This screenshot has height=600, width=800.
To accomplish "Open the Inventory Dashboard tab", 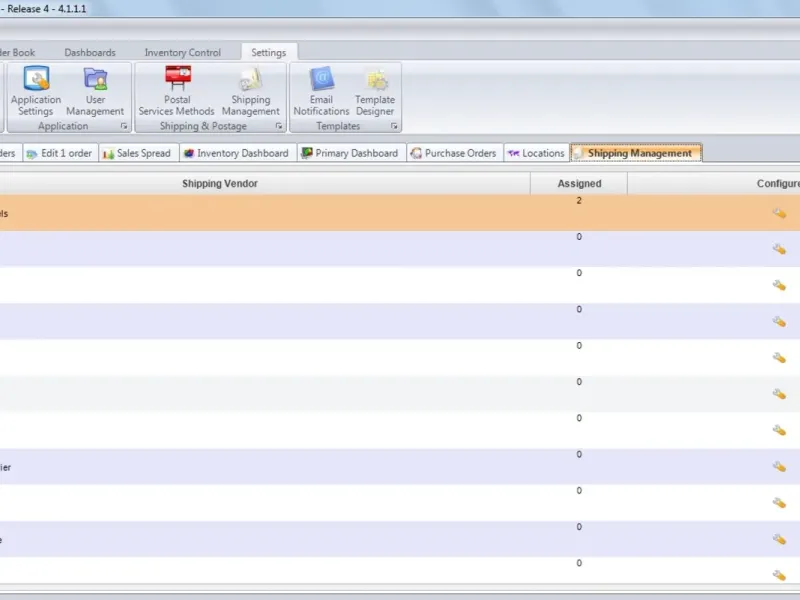I will tap(237, 153).
